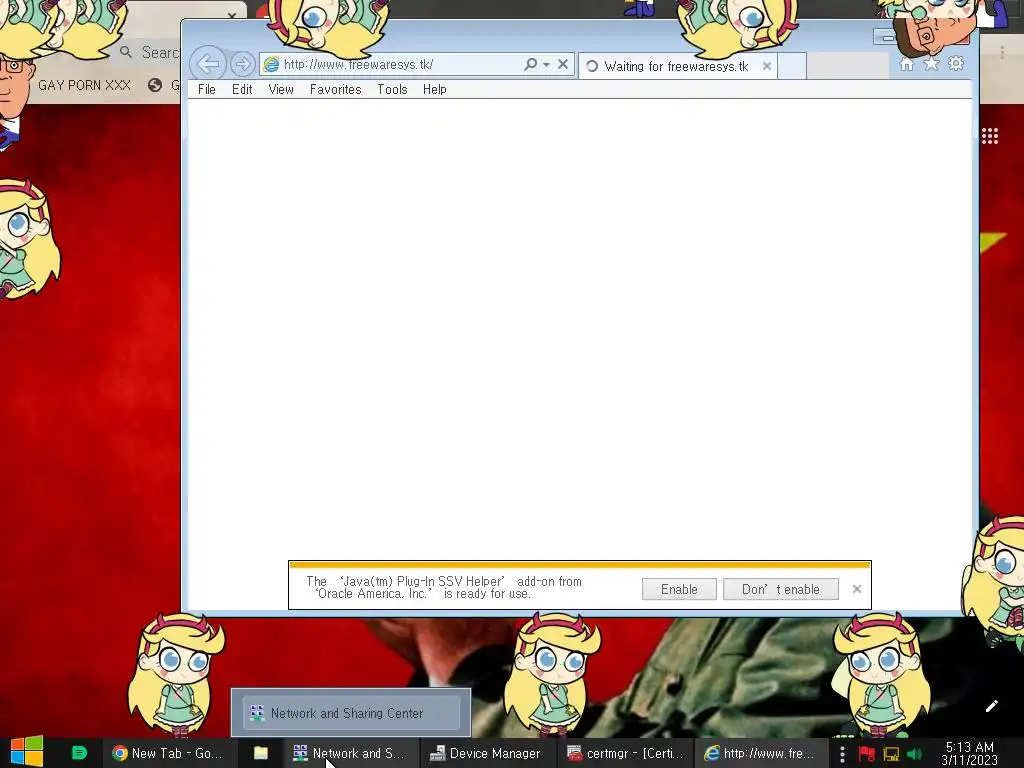Viewport: 1024px width, 768px height.
Task: Select the 'Waiting for freewaresys.tk' tab
Action: coord(677,66)
